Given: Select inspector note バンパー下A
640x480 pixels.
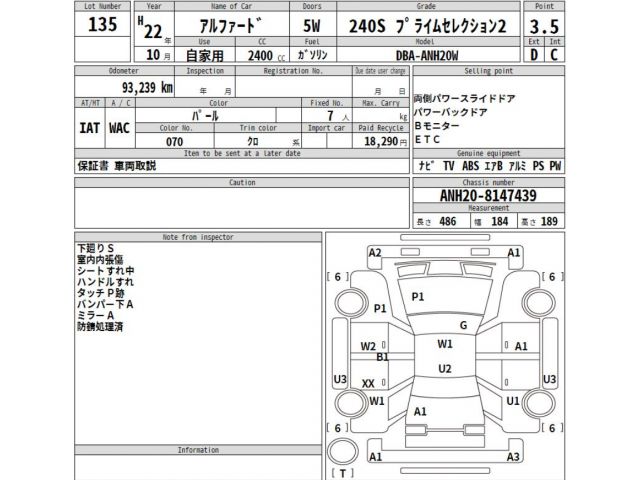Looking at the screenshot, I should click(x=105, y=304).
